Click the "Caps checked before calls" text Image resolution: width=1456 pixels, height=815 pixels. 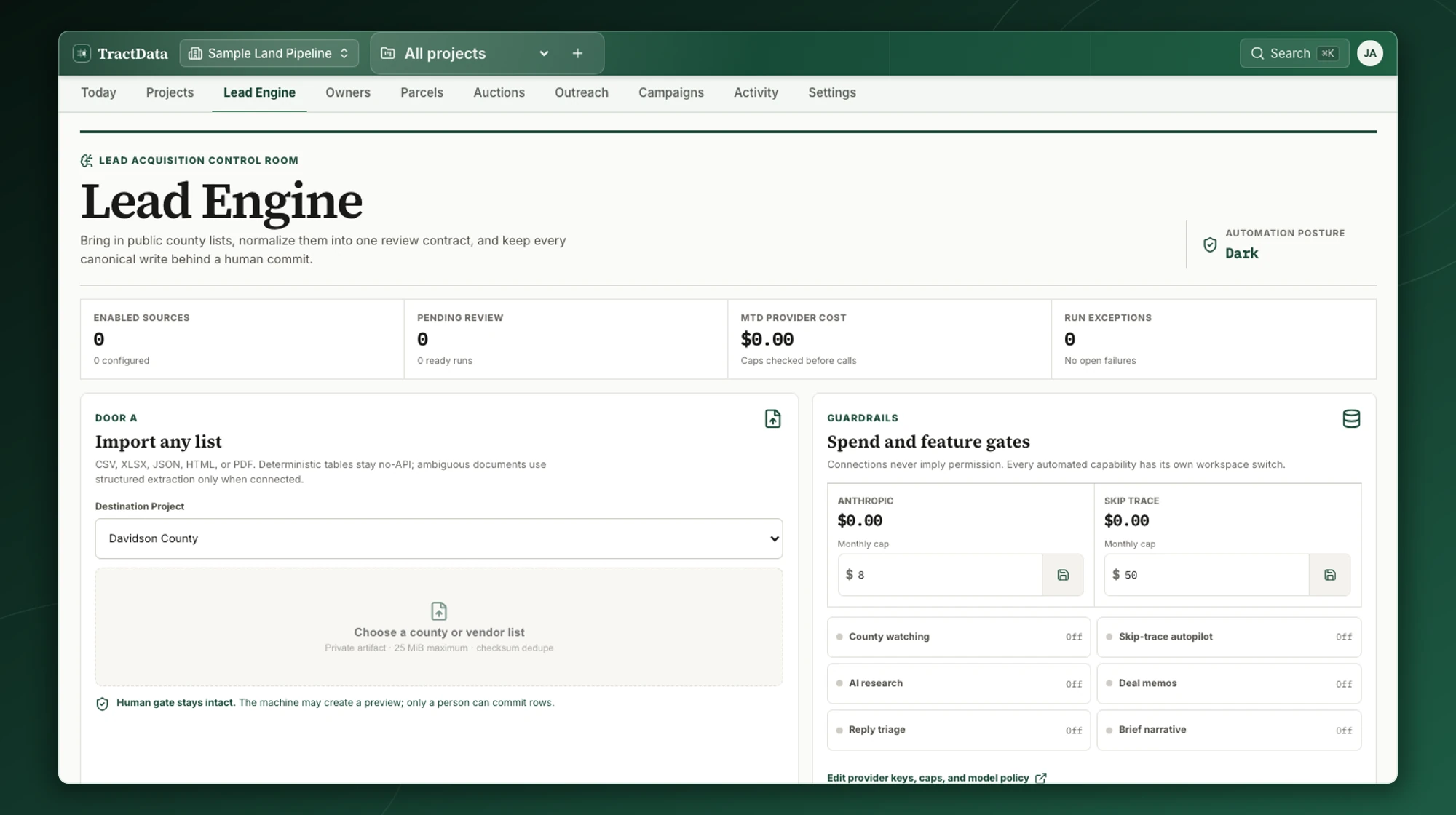798,360
